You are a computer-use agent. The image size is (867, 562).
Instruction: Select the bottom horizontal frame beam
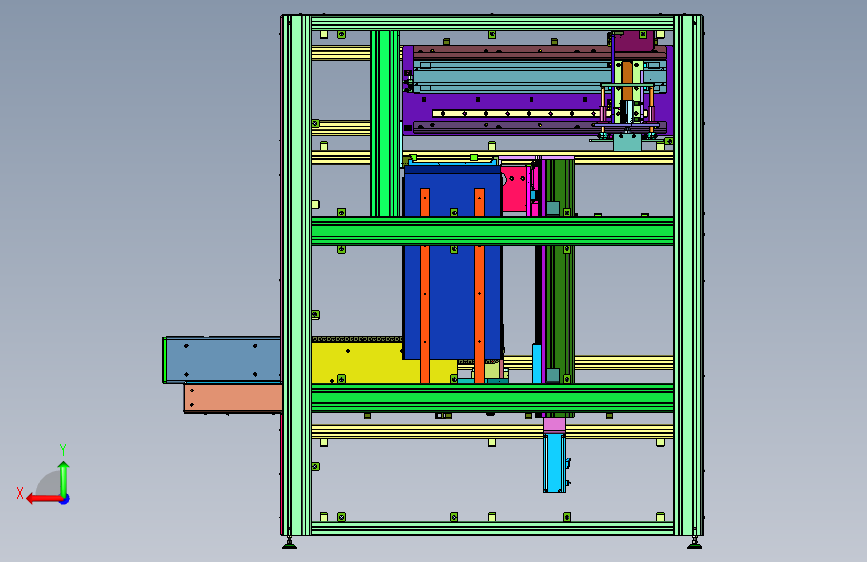point(492,528)
